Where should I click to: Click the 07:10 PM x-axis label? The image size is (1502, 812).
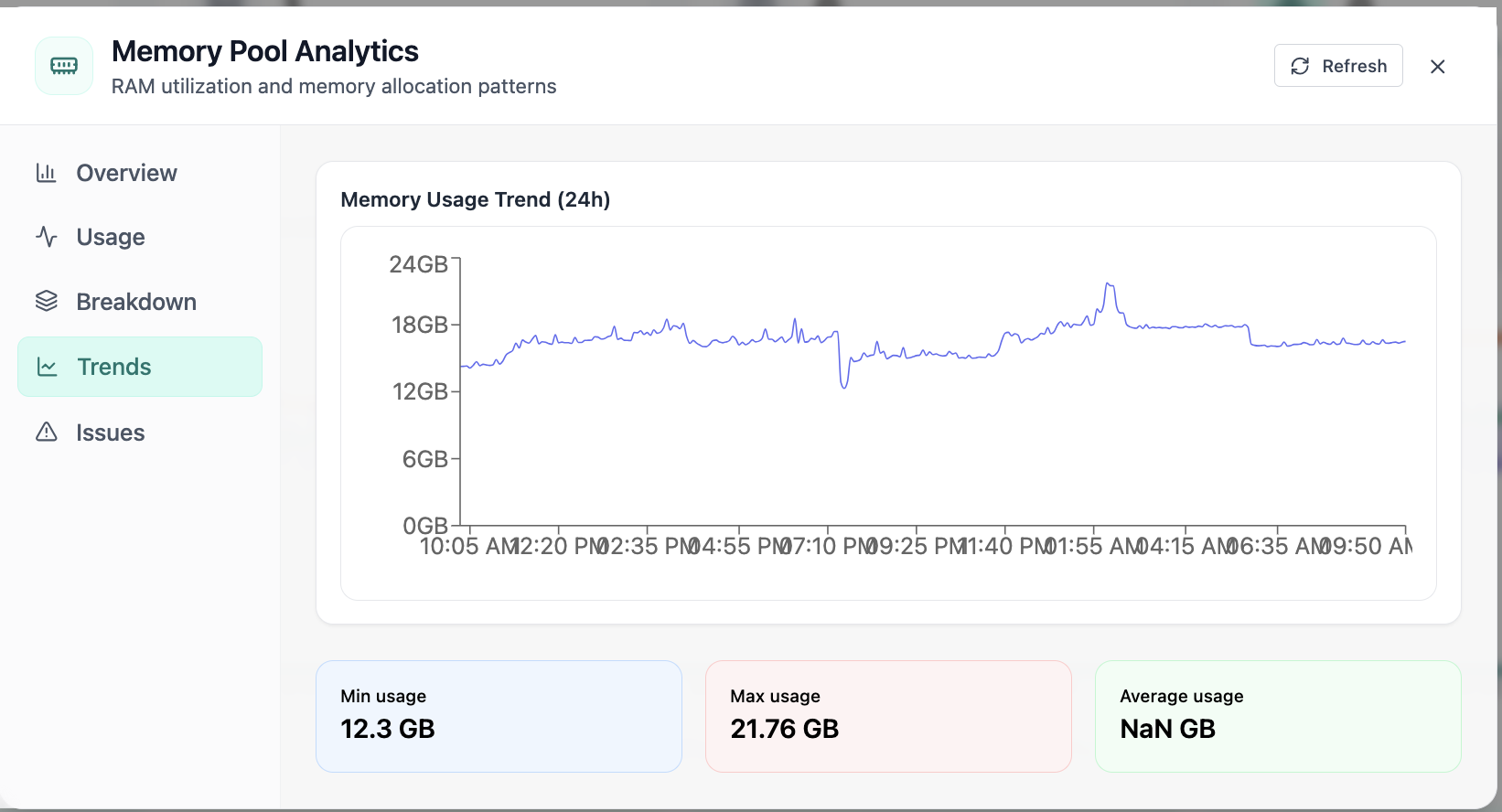coord(828,547)
